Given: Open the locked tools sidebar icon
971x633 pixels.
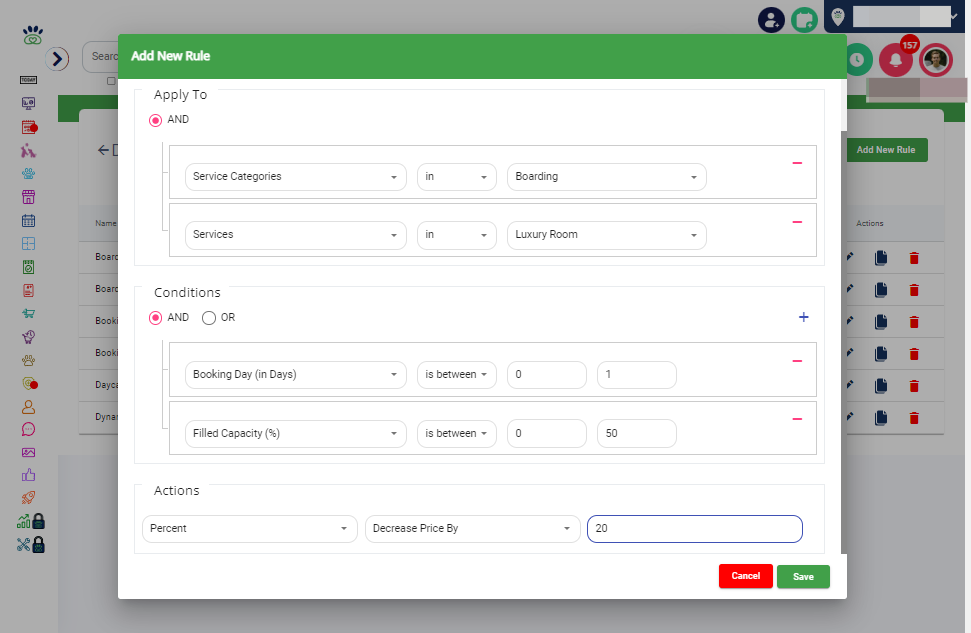Looking at the screenshot, I should coord(31,544).
